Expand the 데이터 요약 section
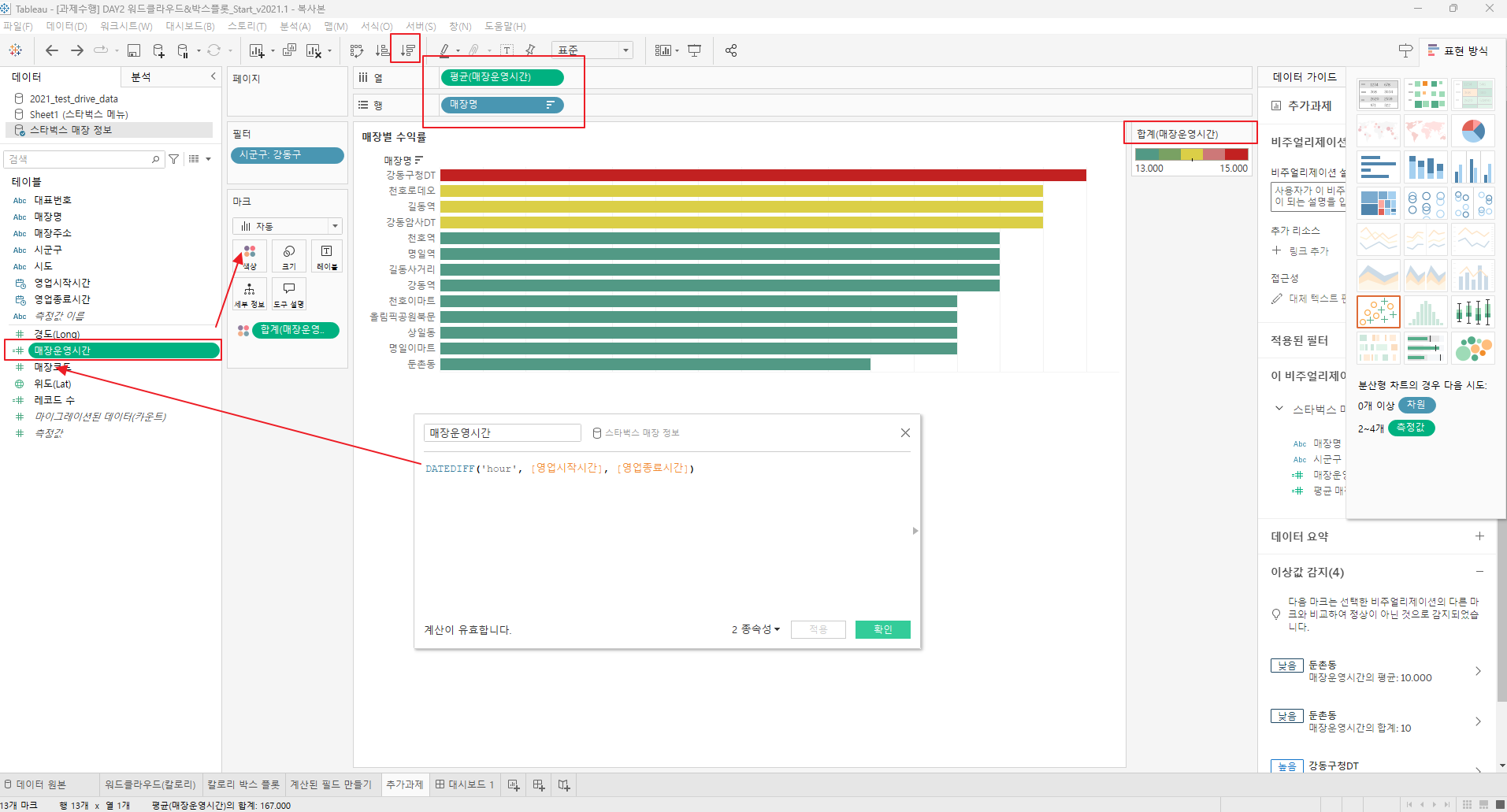The width and height of the screenshot is (1507, 812). (x=1479, y=536)
